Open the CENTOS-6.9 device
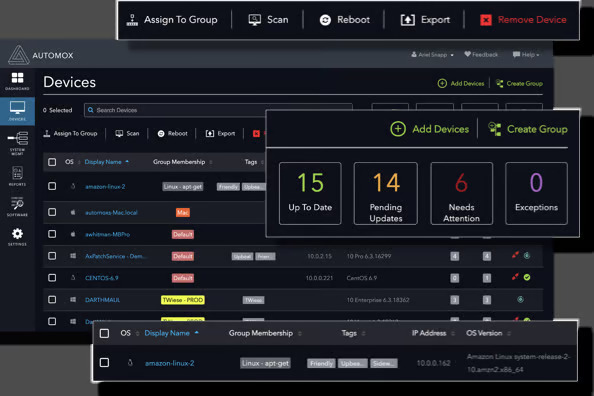This screenshot has height=396, width=594. (x=102, y=278)
